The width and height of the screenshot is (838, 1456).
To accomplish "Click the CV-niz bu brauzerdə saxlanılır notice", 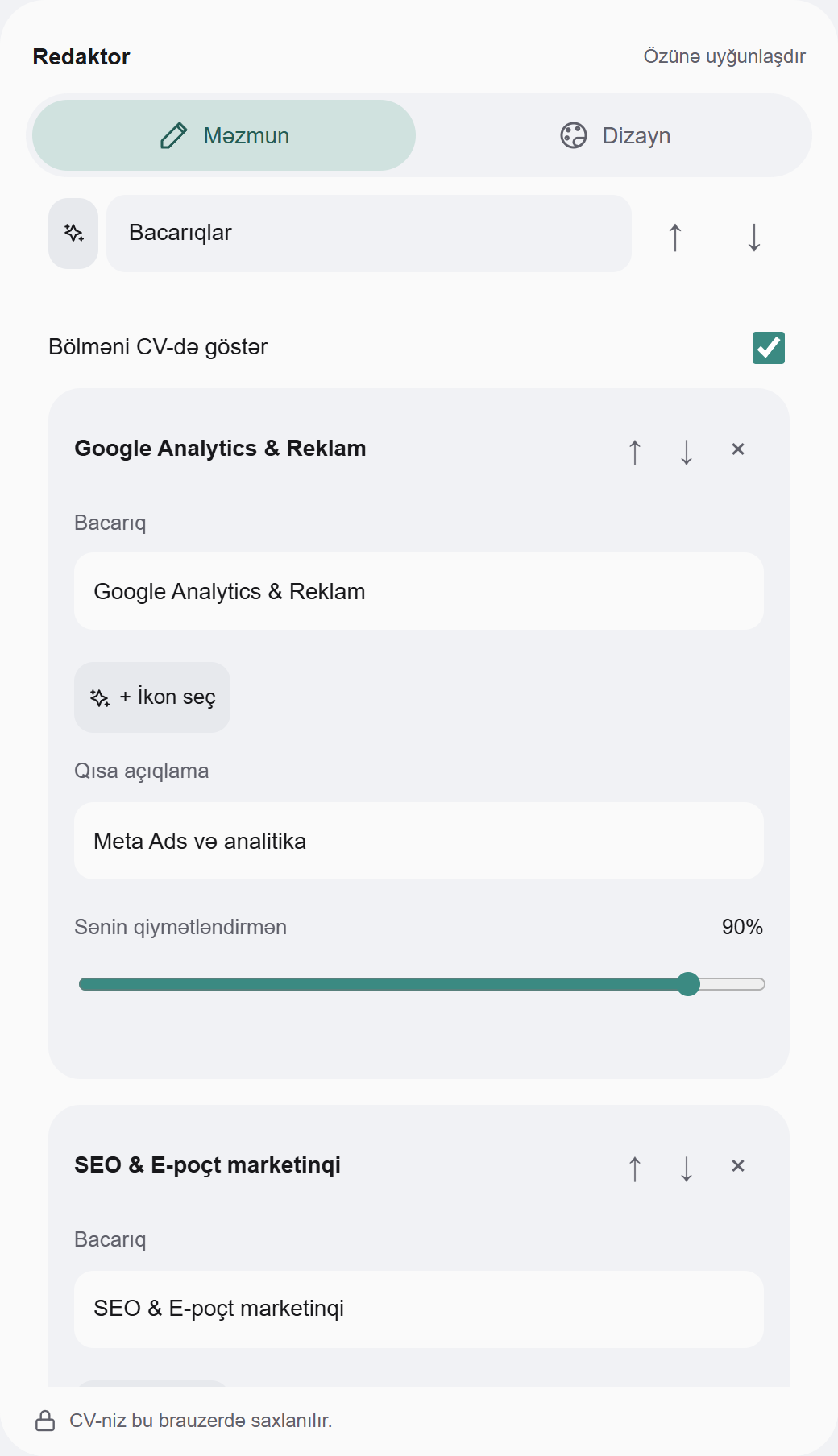I will (x=201, y=1421).
